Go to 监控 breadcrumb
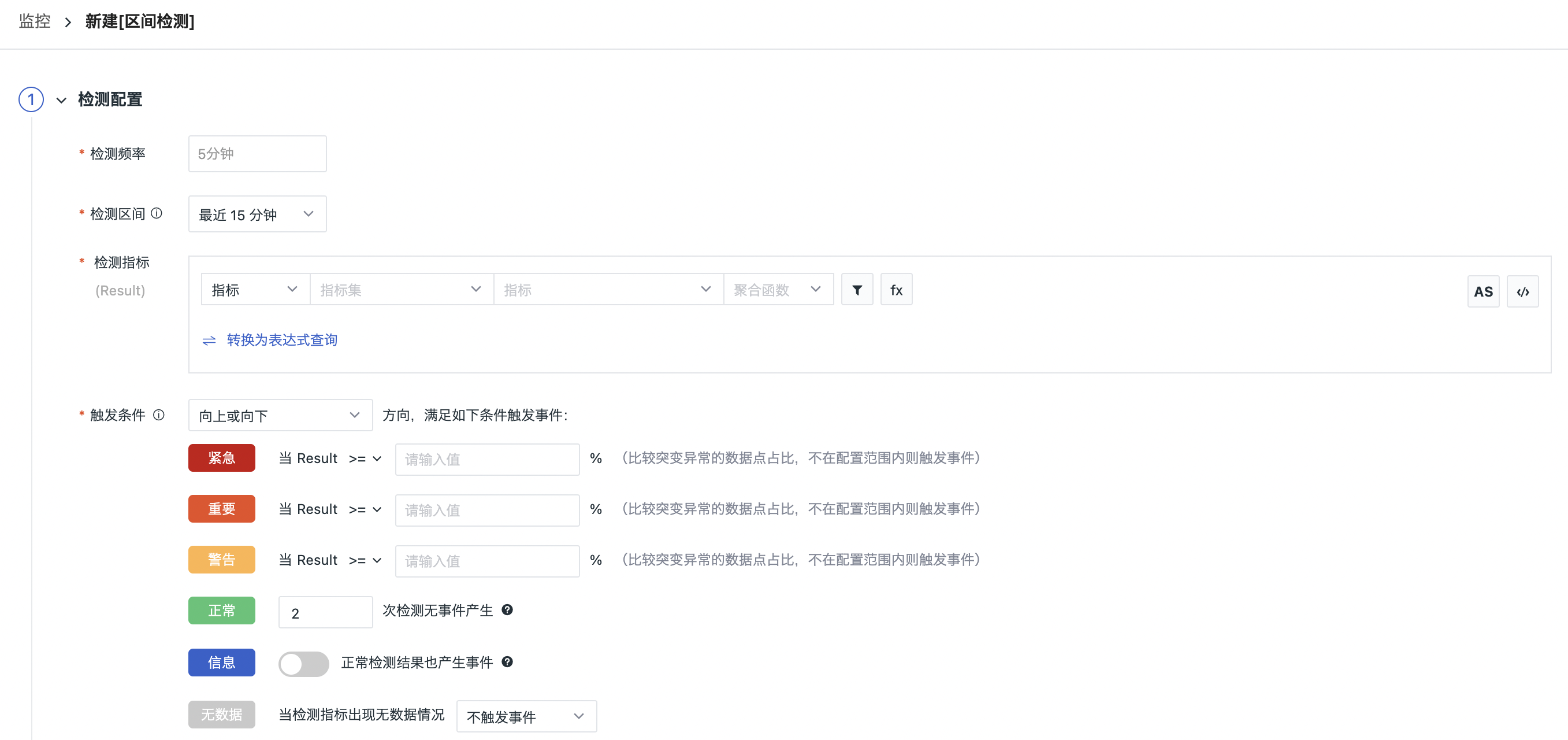The height and width of the screenshot is (740, 1568). [x=35, y=21]
